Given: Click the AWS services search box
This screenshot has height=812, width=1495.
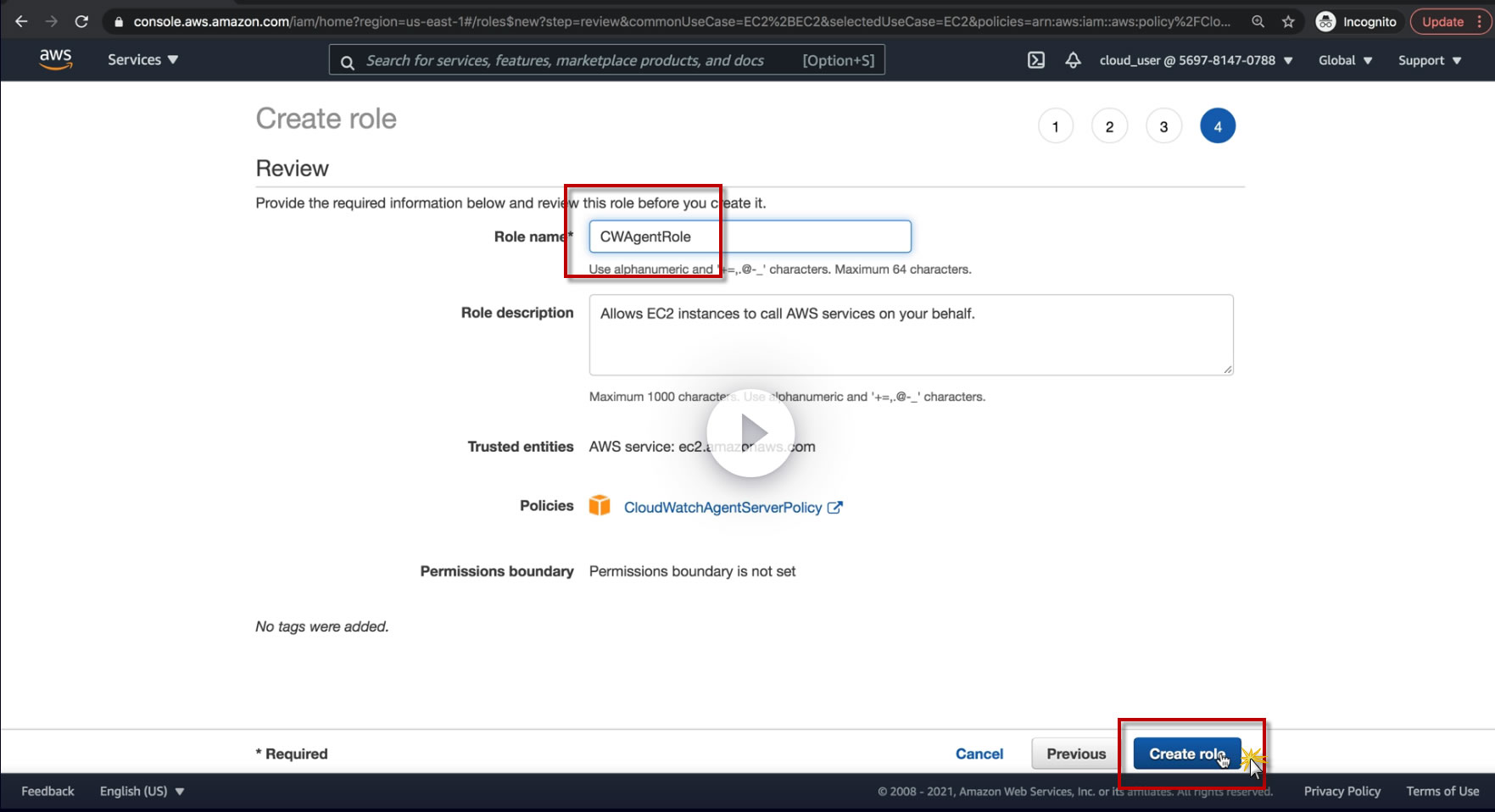Looking at the screenshot, I should click(607, 60).
